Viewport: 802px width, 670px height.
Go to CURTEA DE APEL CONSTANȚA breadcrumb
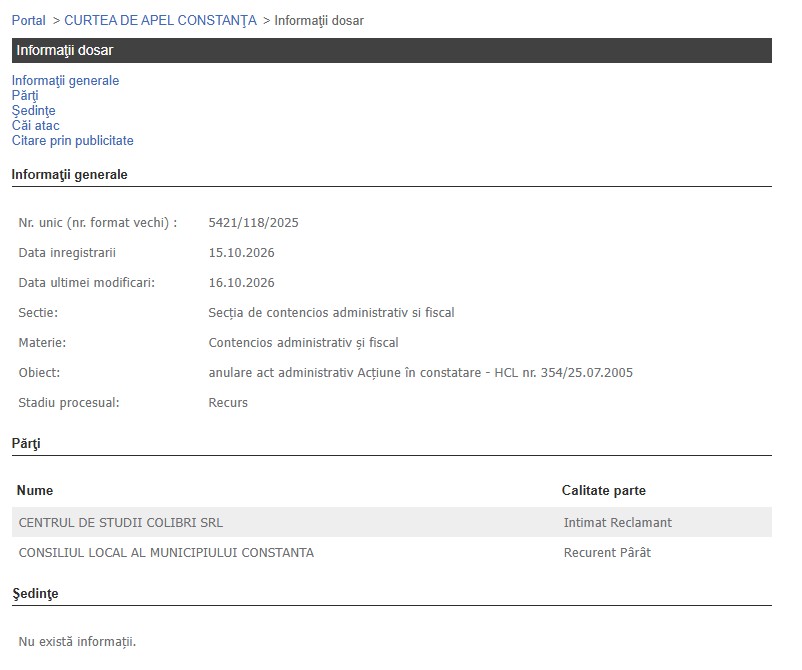pyautogui.click(x=160, y=20)
